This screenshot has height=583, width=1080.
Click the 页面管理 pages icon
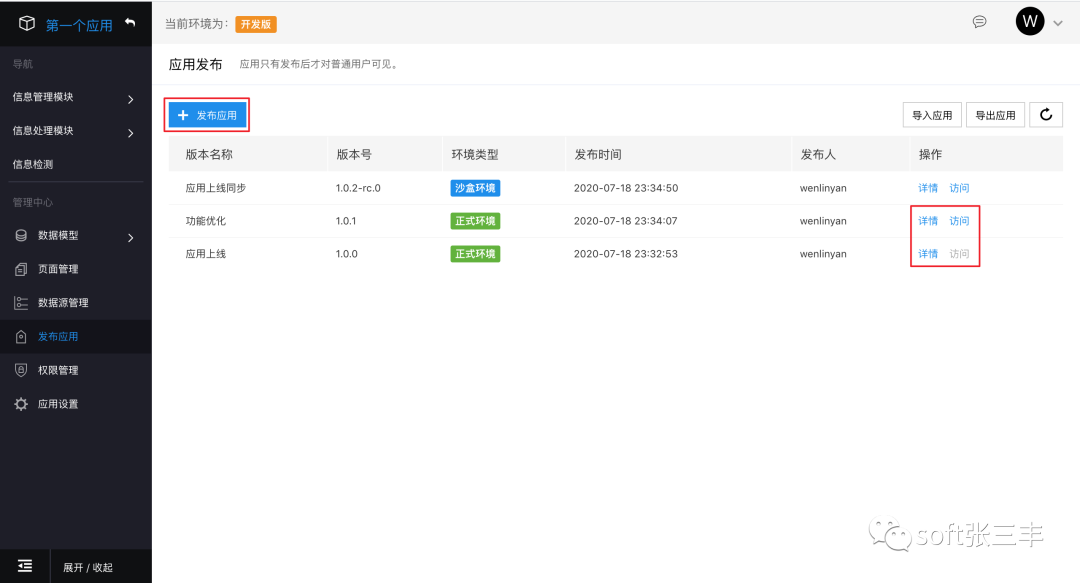21,269
